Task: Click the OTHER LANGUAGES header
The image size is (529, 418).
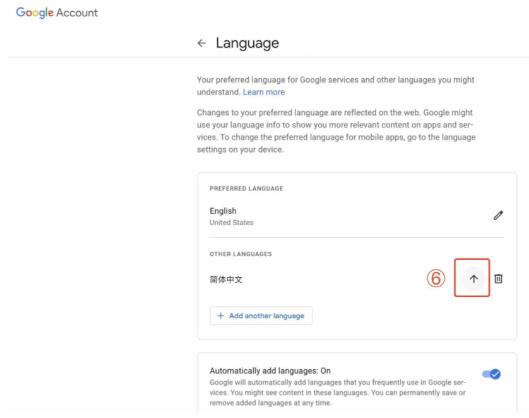Action: point(241,254)
